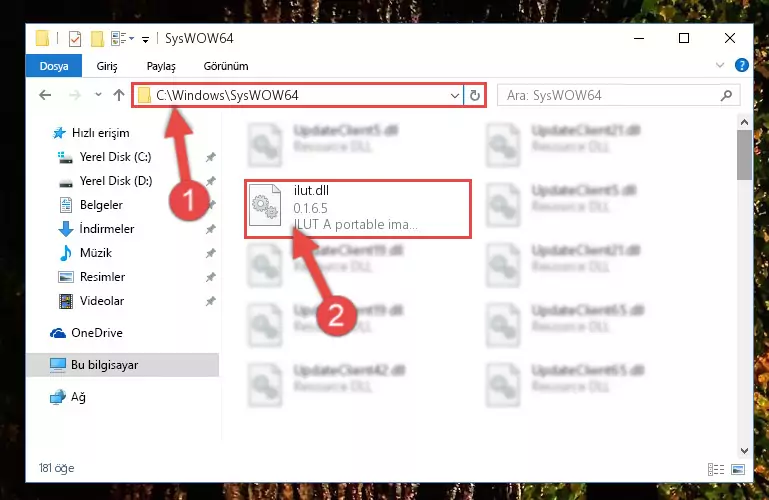Switch to the Paylaş ribbon tab
This screenshot has height=500, width=769.
pos(161,66)
